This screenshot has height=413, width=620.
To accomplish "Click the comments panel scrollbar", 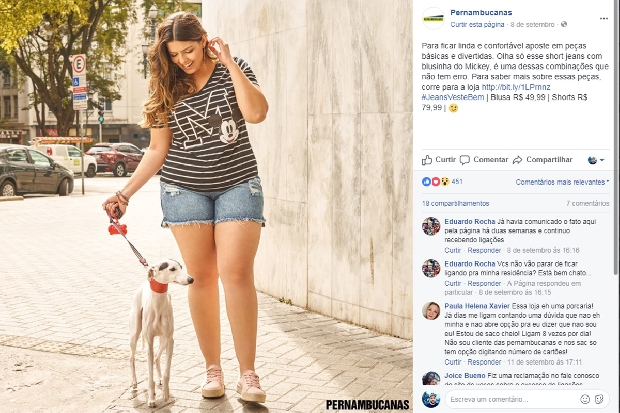I will (x=616, y=138).
